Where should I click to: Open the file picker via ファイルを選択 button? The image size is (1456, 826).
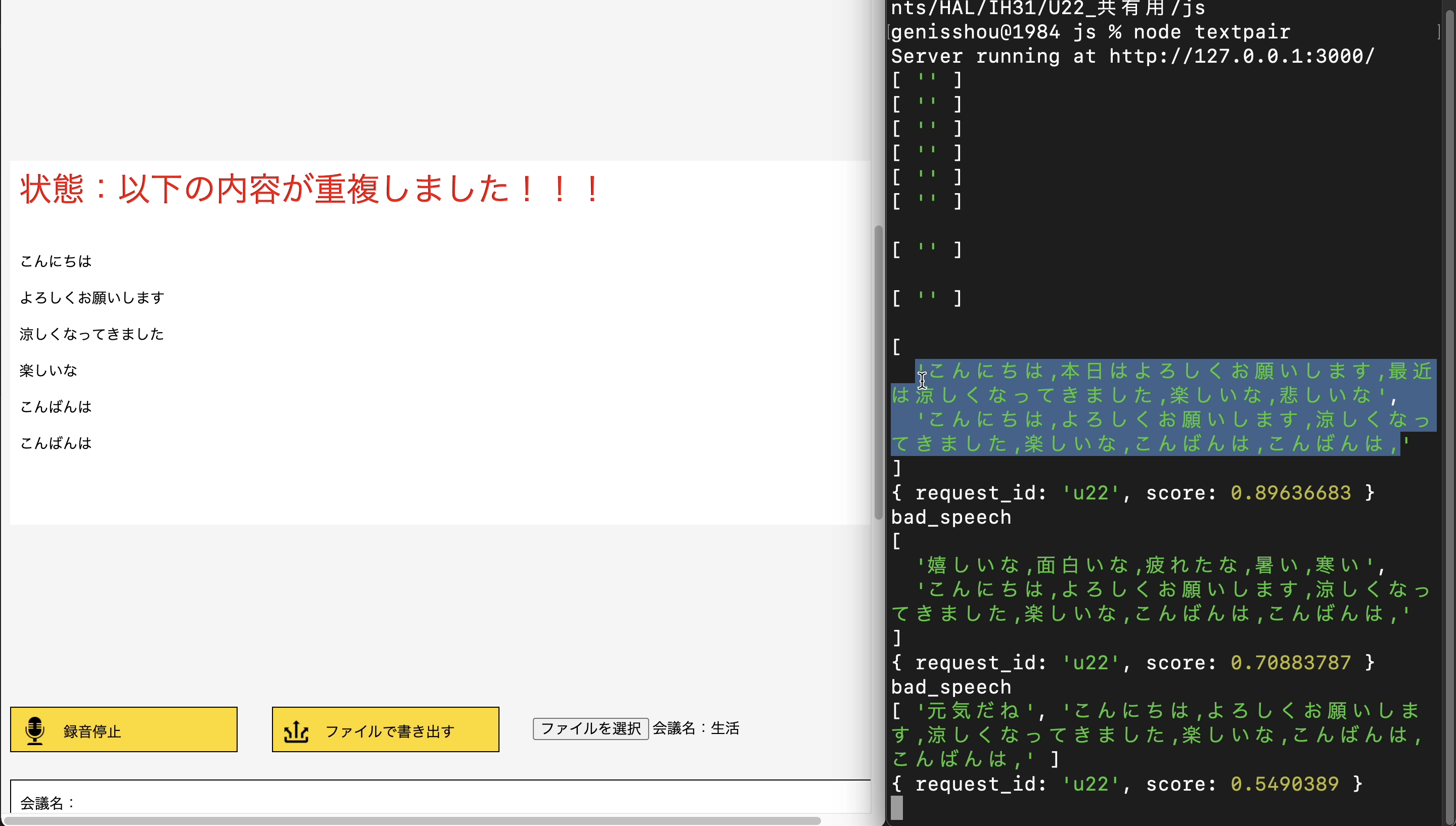point(590,728)
